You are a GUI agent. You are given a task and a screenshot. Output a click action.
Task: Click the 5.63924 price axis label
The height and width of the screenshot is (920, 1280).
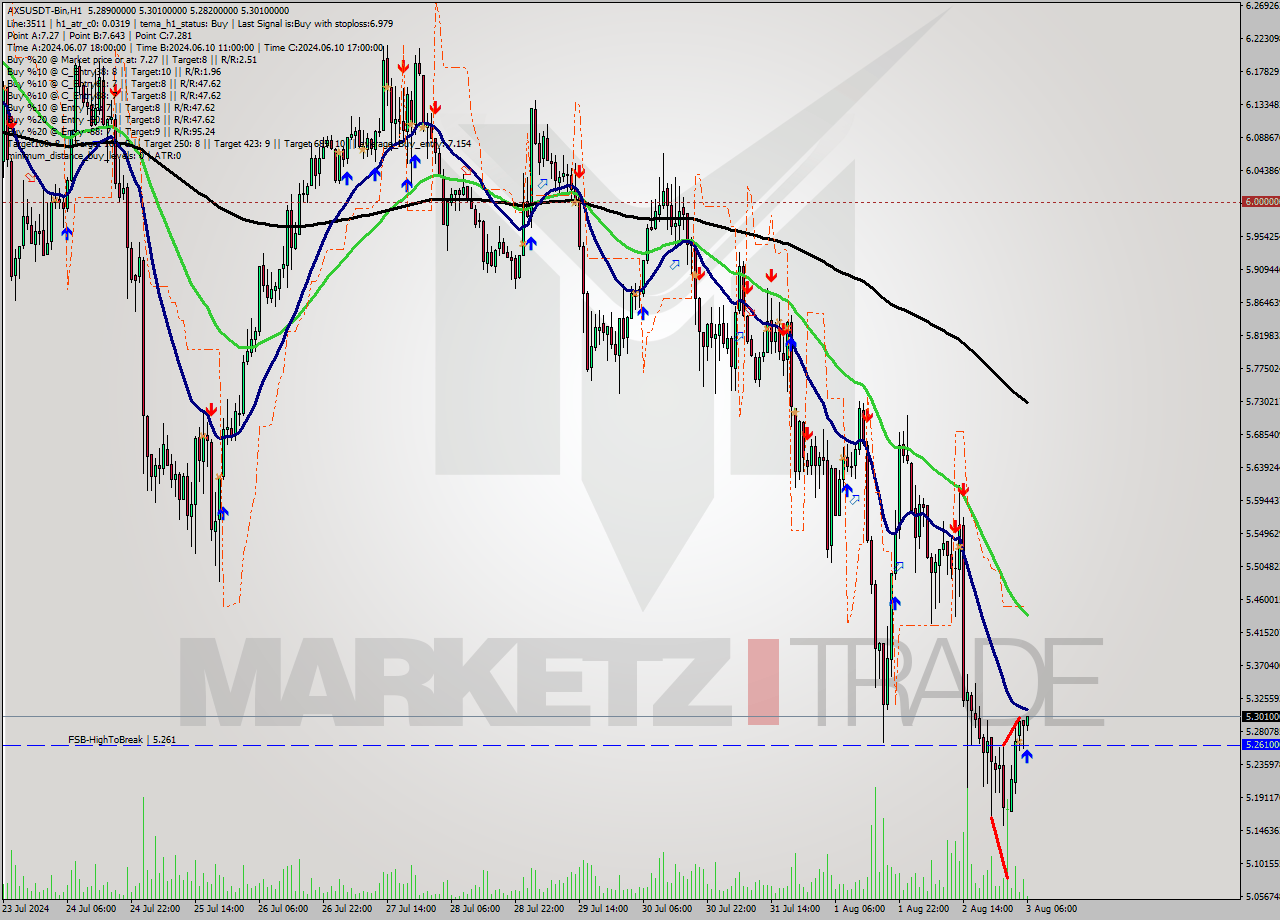point(1263,468)
